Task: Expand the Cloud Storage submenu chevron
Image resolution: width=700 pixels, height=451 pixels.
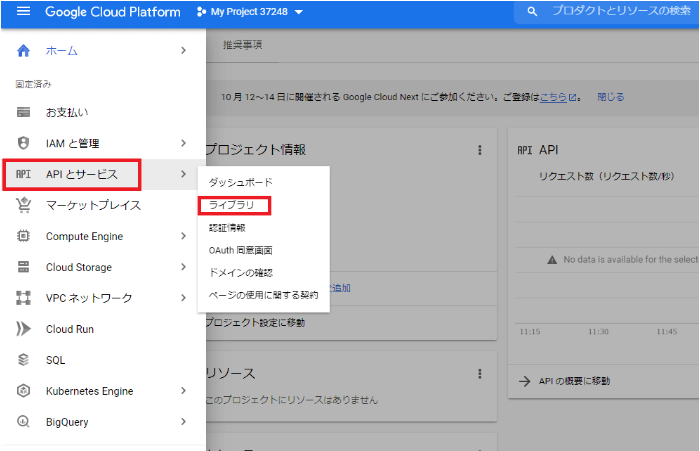Action: pos(183,267)
